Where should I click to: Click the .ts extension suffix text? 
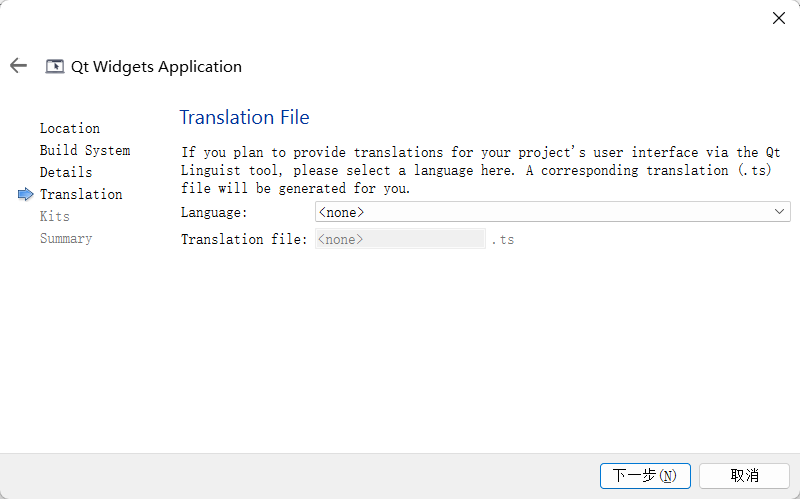[x=503, y=240]
